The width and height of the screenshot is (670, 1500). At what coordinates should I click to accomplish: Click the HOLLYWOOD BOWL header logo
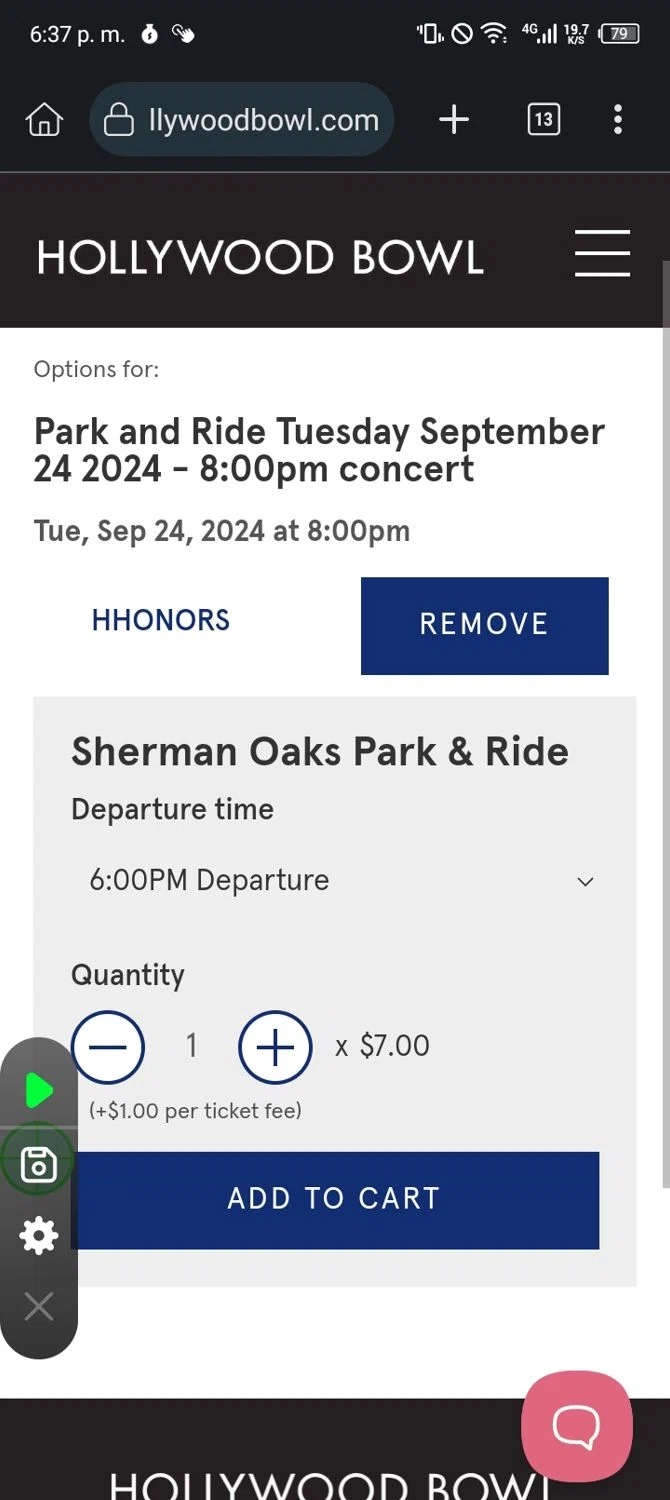click(260, 258)
